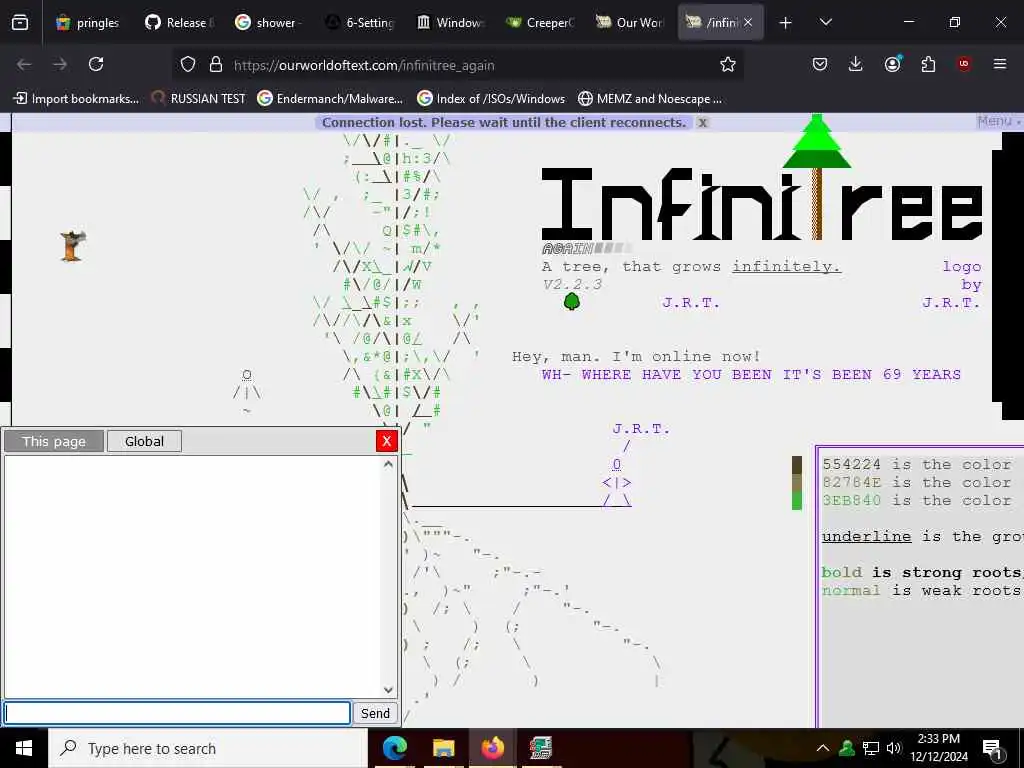1024x768 pixels.
Task: Open File Explorer from taskbar
Action: coord(443,748)
